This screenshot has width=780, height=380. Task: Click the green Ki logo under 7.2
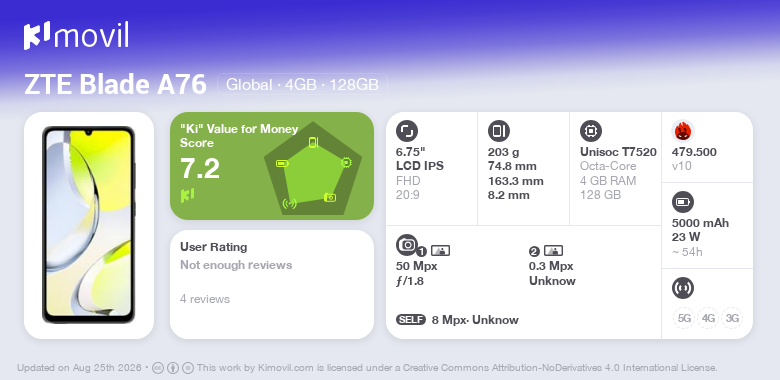click(x=187, y=195)
